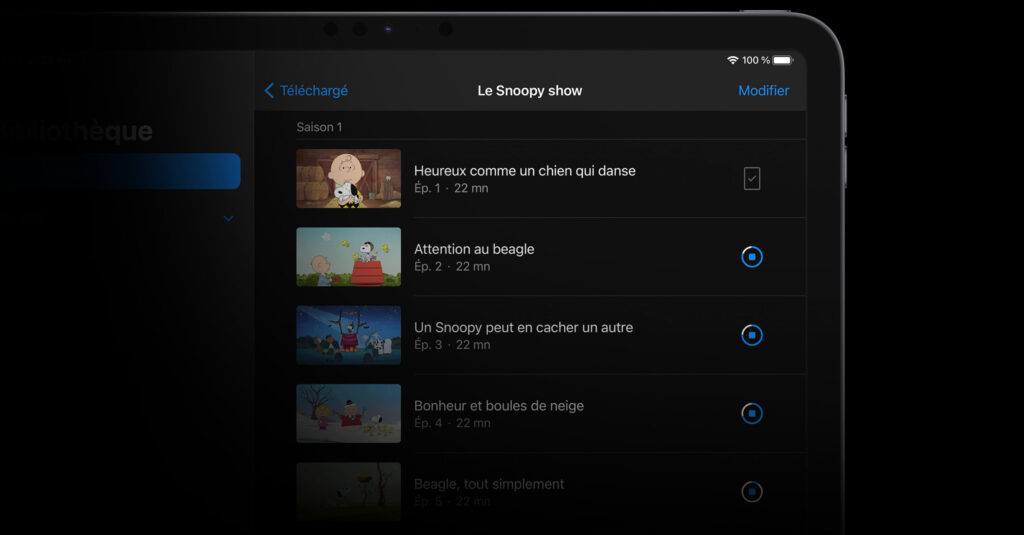Expand the sidebar chevron section

228,218
